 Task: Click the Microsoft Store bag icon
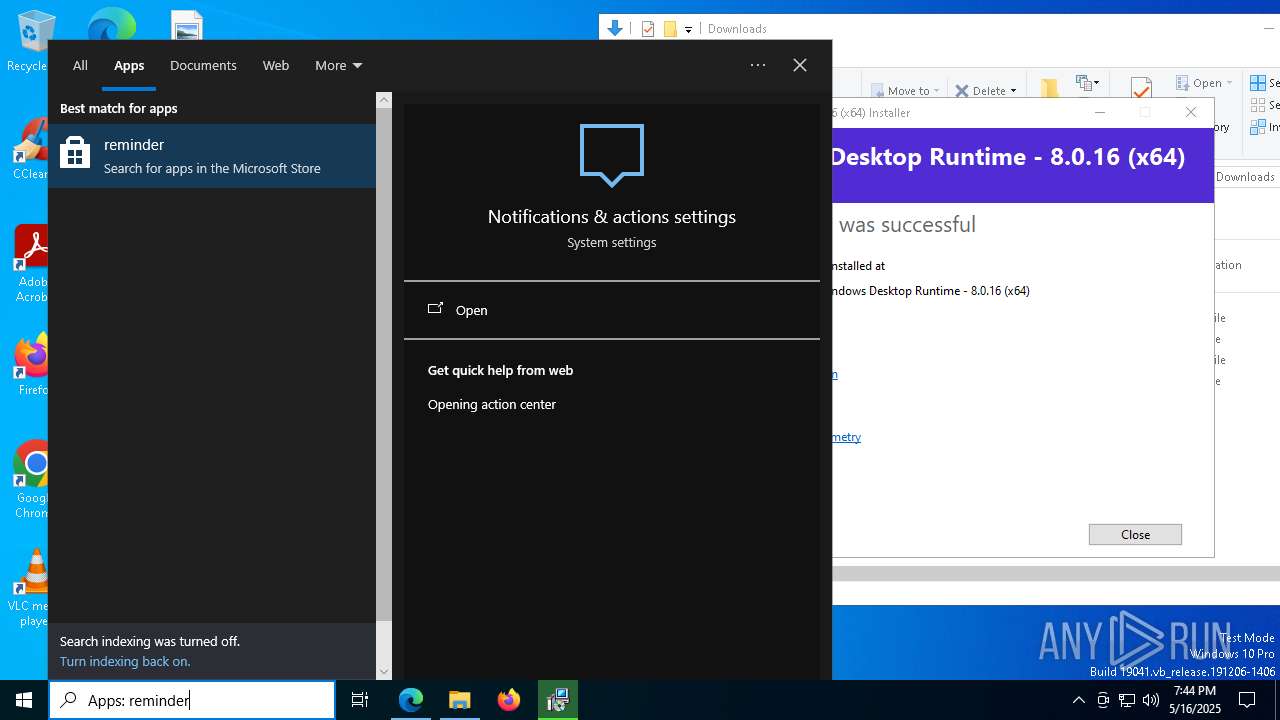[x=76, y=153]
